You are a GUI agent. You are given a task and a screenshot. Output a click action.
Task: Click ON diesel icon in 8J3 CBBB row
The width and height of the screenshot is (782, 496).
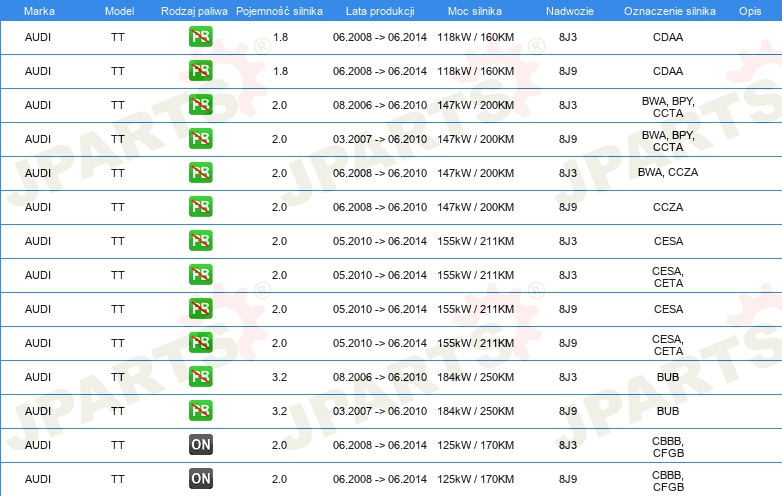click(200, 445)
